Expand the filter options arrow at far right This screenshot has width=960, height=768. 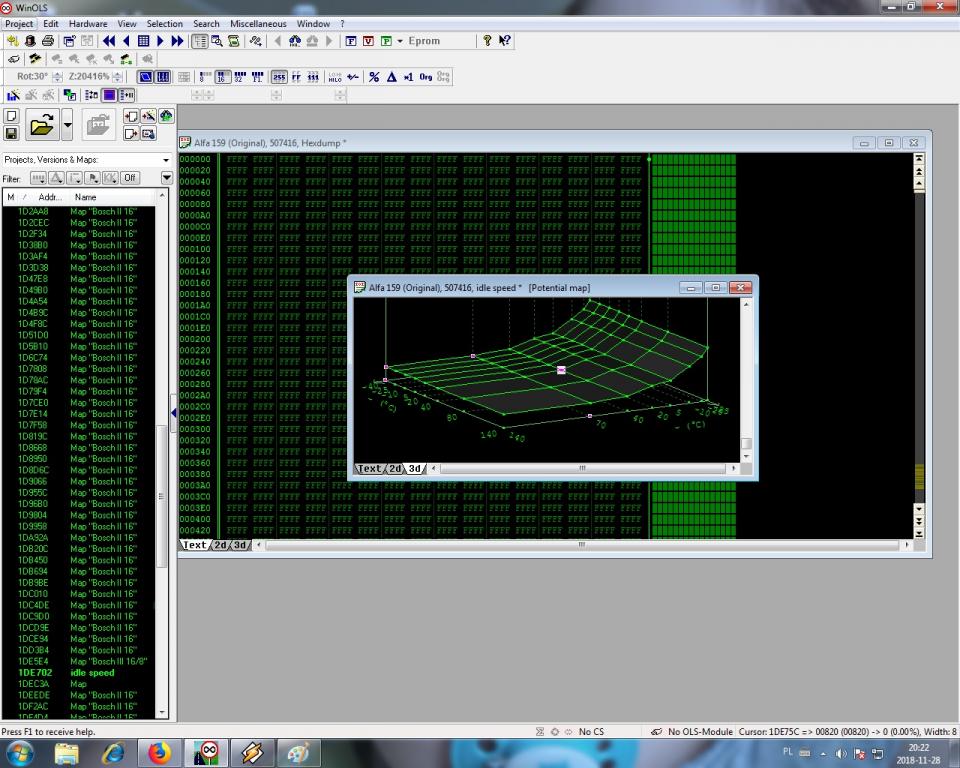click(x=167, y=178)
